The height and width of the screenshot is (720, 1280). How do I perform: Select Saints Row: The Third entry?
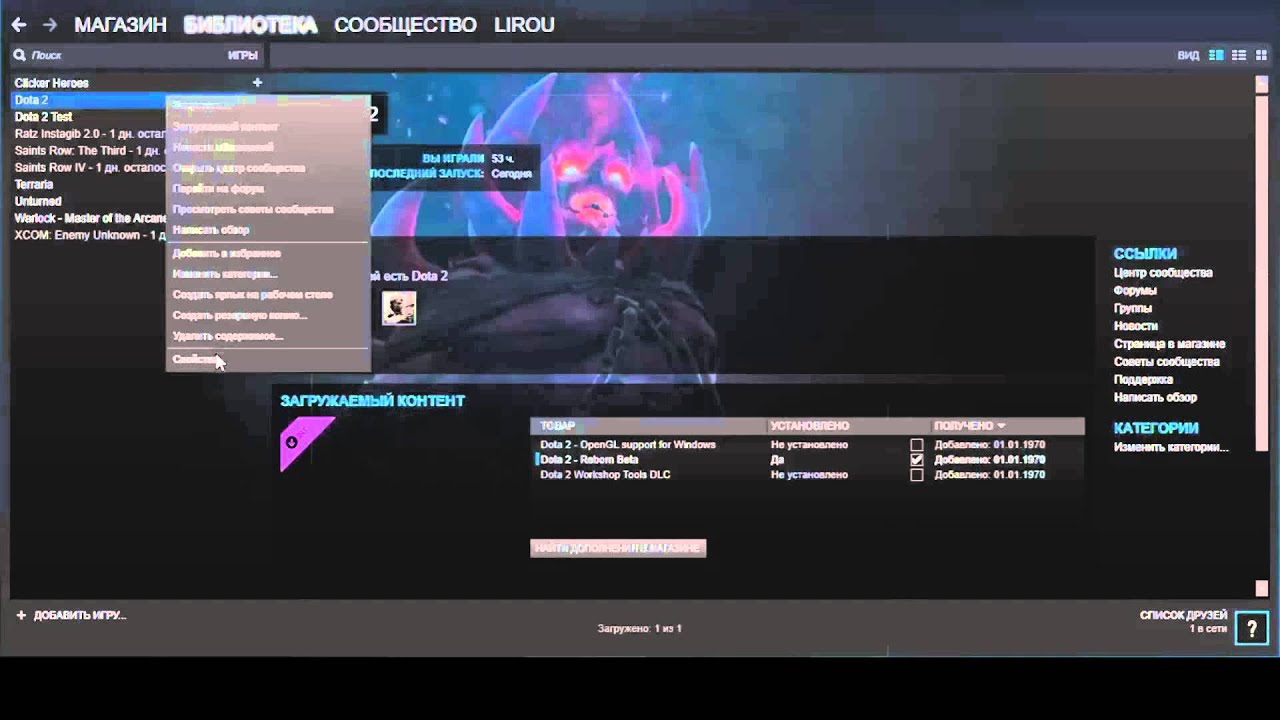[89, 151]
